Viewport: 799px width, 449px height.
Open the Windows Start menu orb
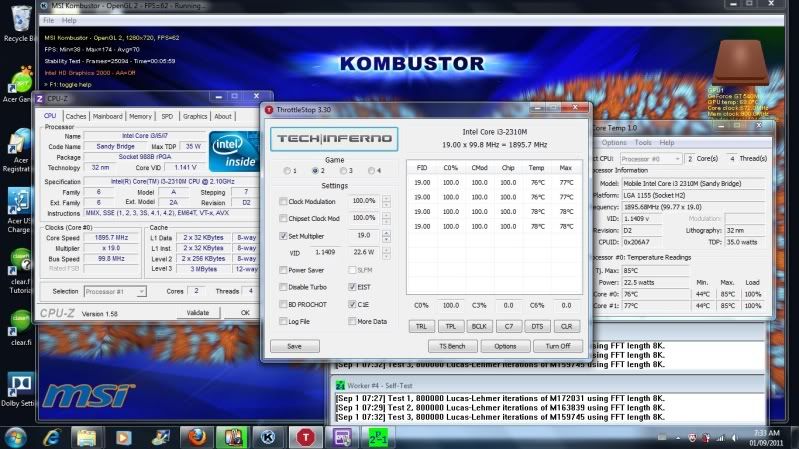coord(17,436)
